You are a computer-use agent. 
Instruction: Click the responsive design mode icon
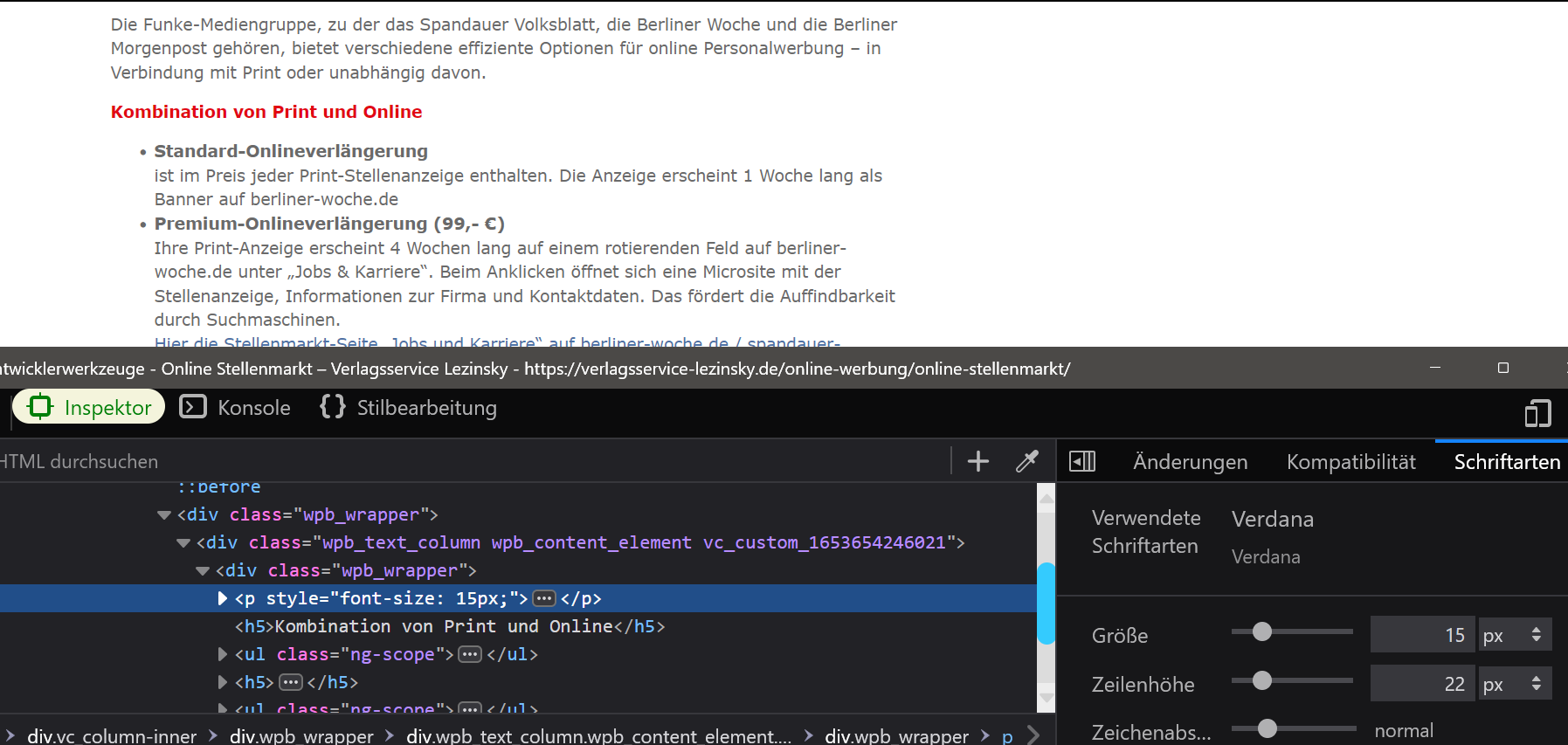[1537, 413]
